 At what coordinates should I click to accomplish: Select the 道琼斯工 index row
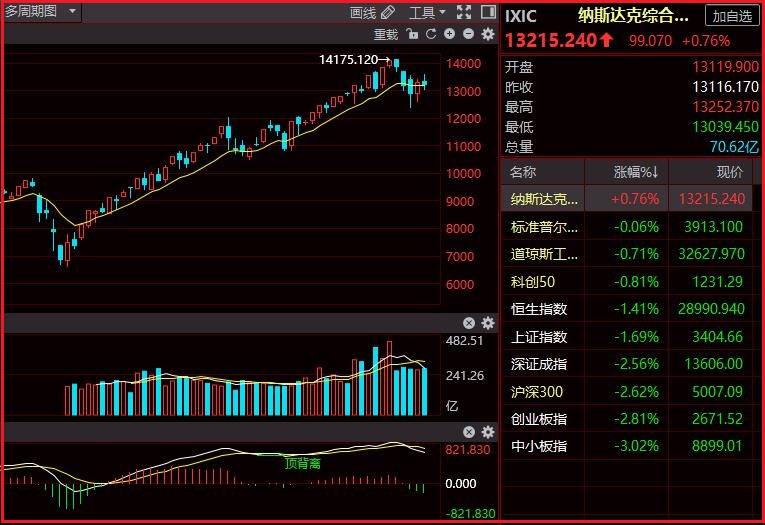tap(627, 254)
